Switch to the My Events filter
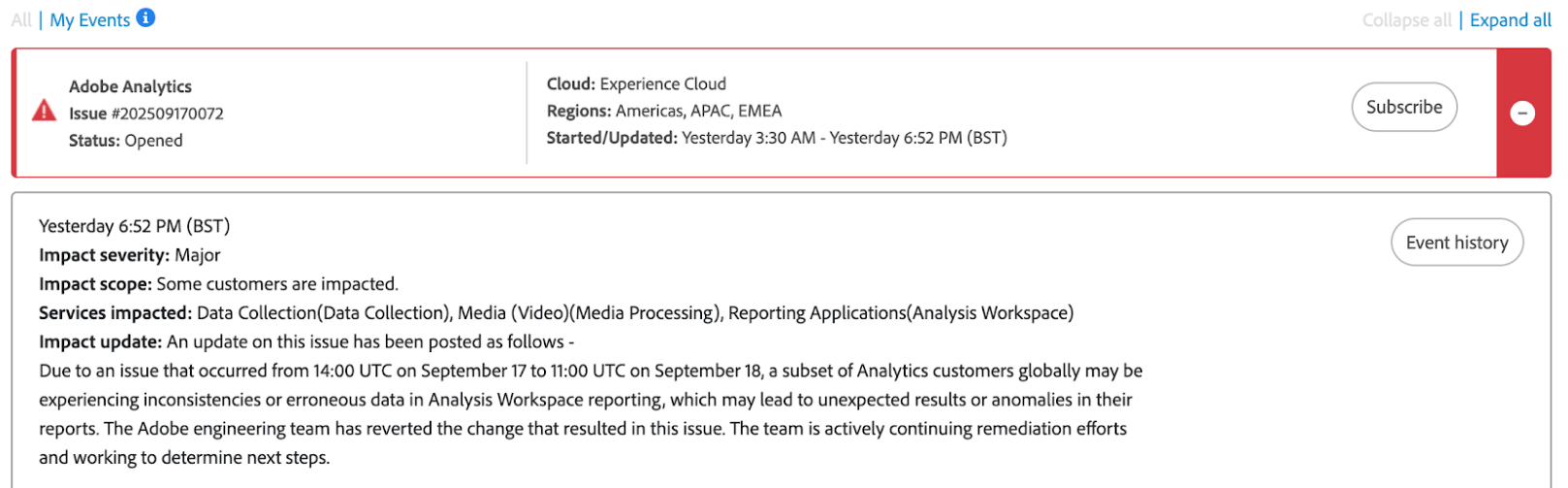This screenshot has width=1568, height=488. (x=89, y=19)
